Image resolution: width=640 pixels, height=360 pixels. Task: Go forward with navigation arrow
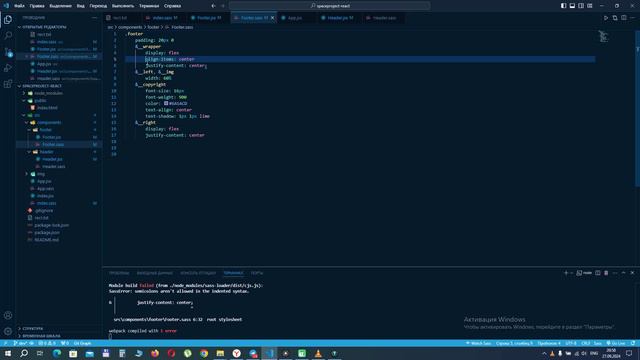click(x=223, y=6)
